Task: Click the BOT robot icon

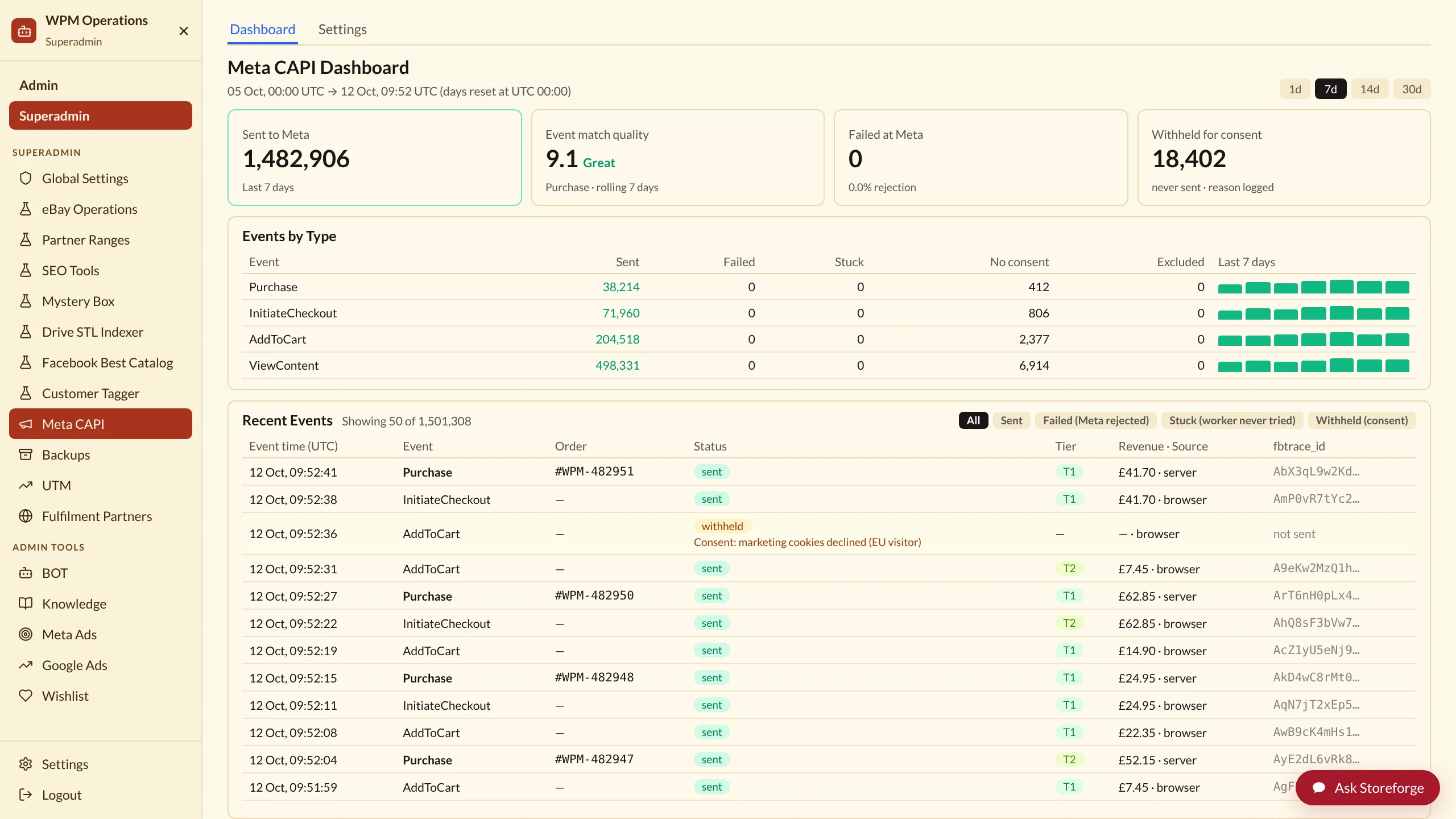Action: (26, 573)
